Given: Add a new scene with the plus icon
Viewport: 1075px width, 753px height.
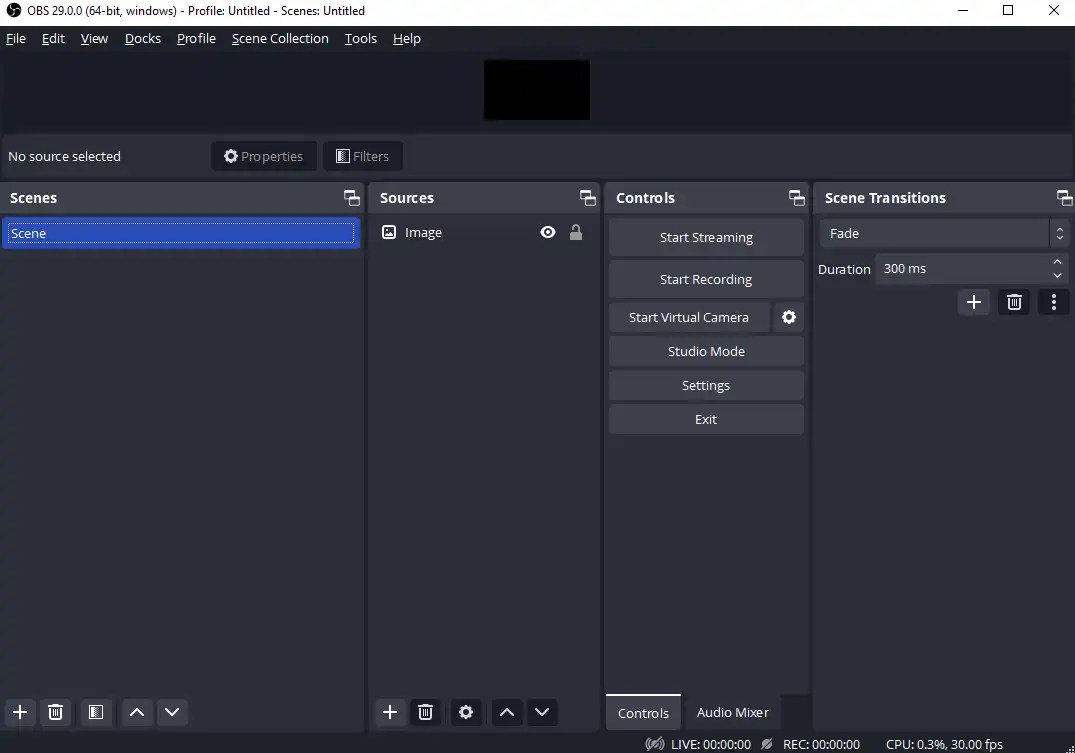Looking at the screenshot, I should point(20,712).
